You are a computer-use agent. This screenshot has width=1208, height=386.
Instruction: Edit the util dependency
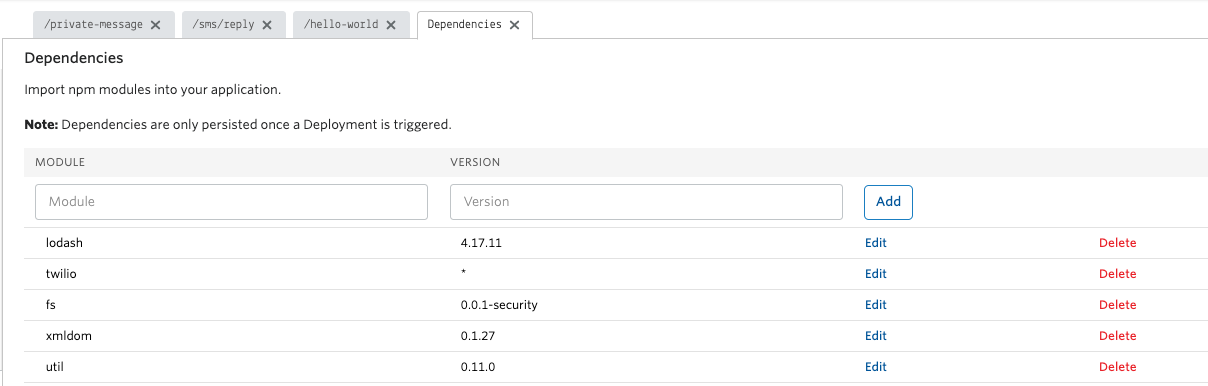coord(876,367)
